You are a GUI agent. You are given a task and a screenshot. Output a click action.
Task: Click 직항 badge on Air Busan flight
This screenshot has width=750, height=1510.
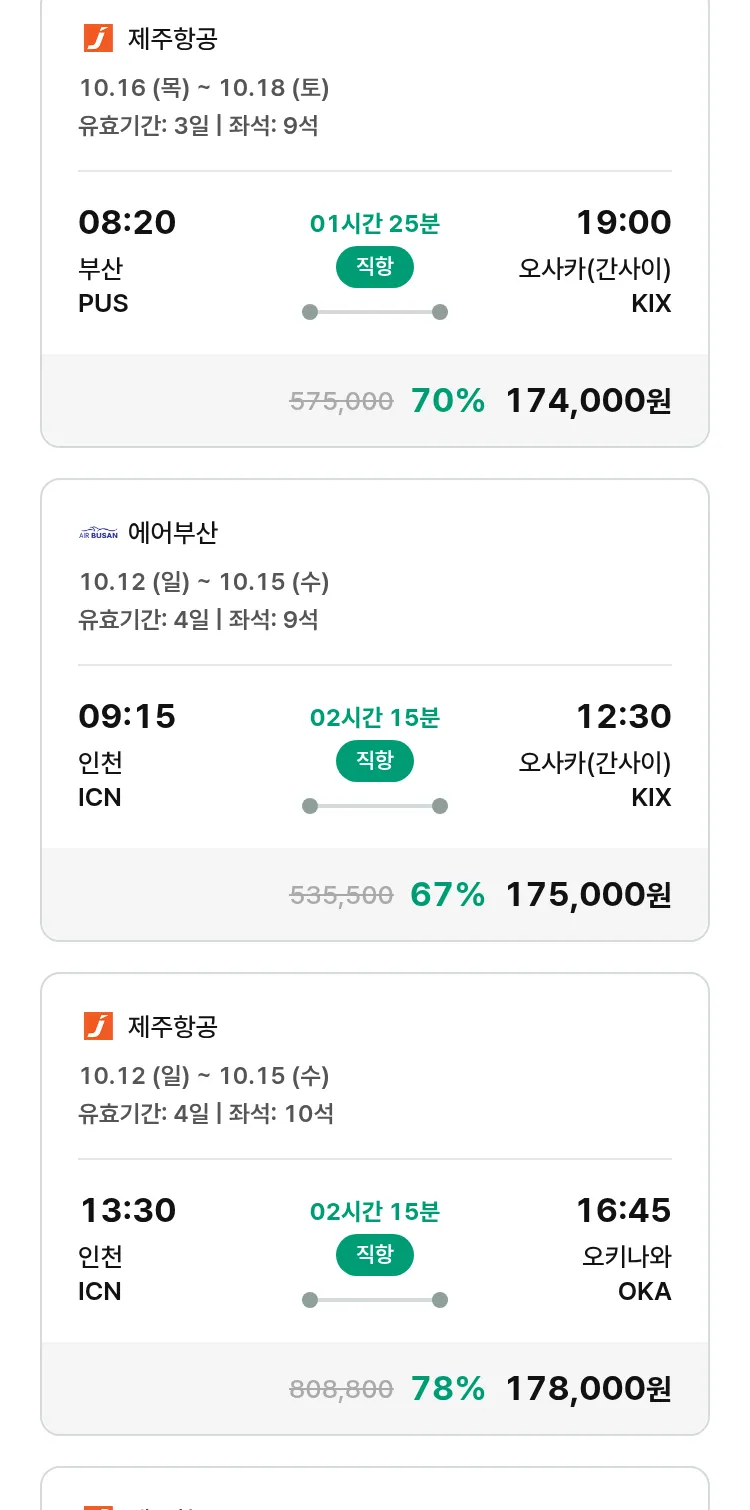click(x=374, y=761)
